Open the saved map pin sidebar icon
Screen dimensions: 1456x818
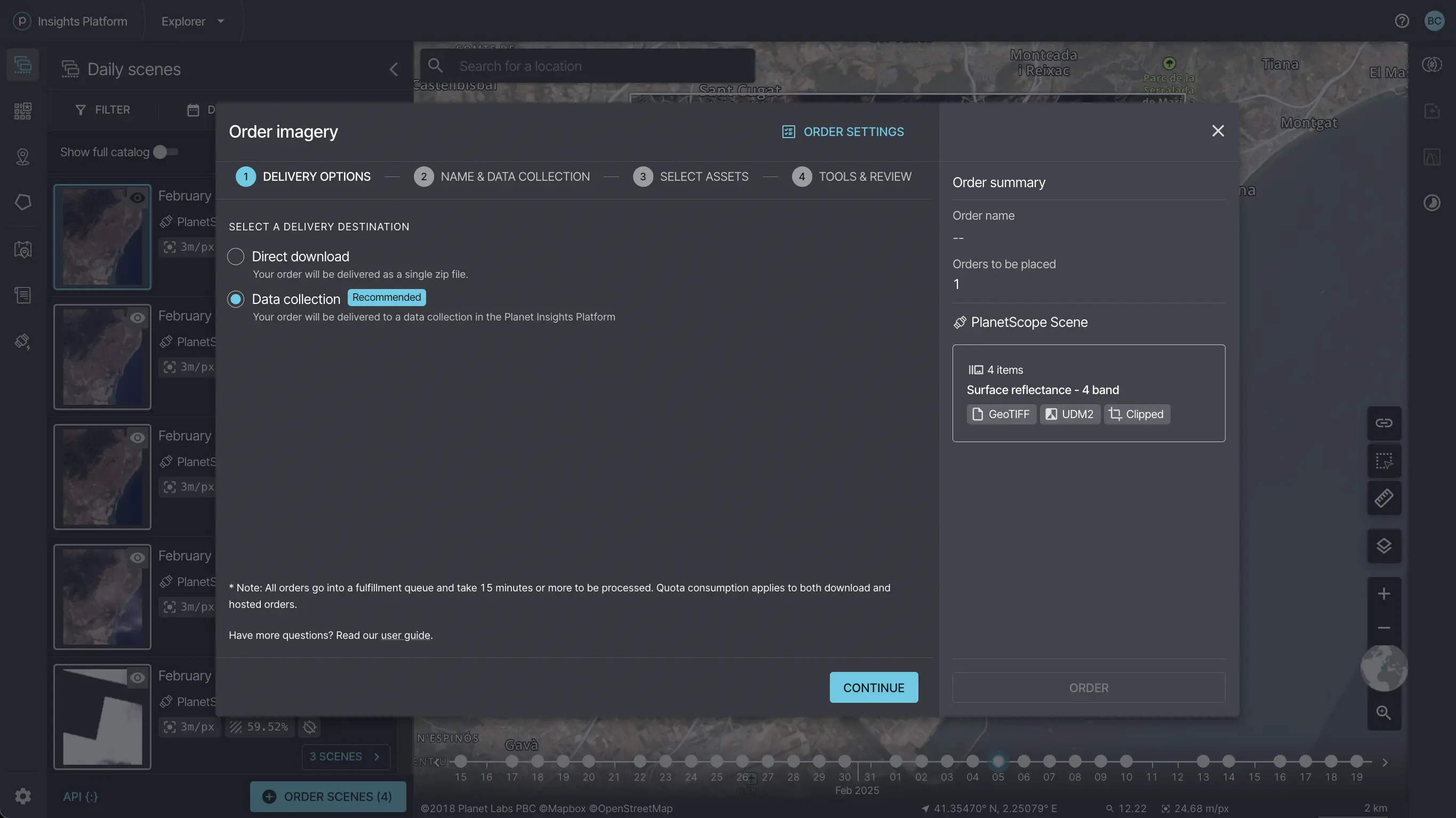[x=22, y=250]
